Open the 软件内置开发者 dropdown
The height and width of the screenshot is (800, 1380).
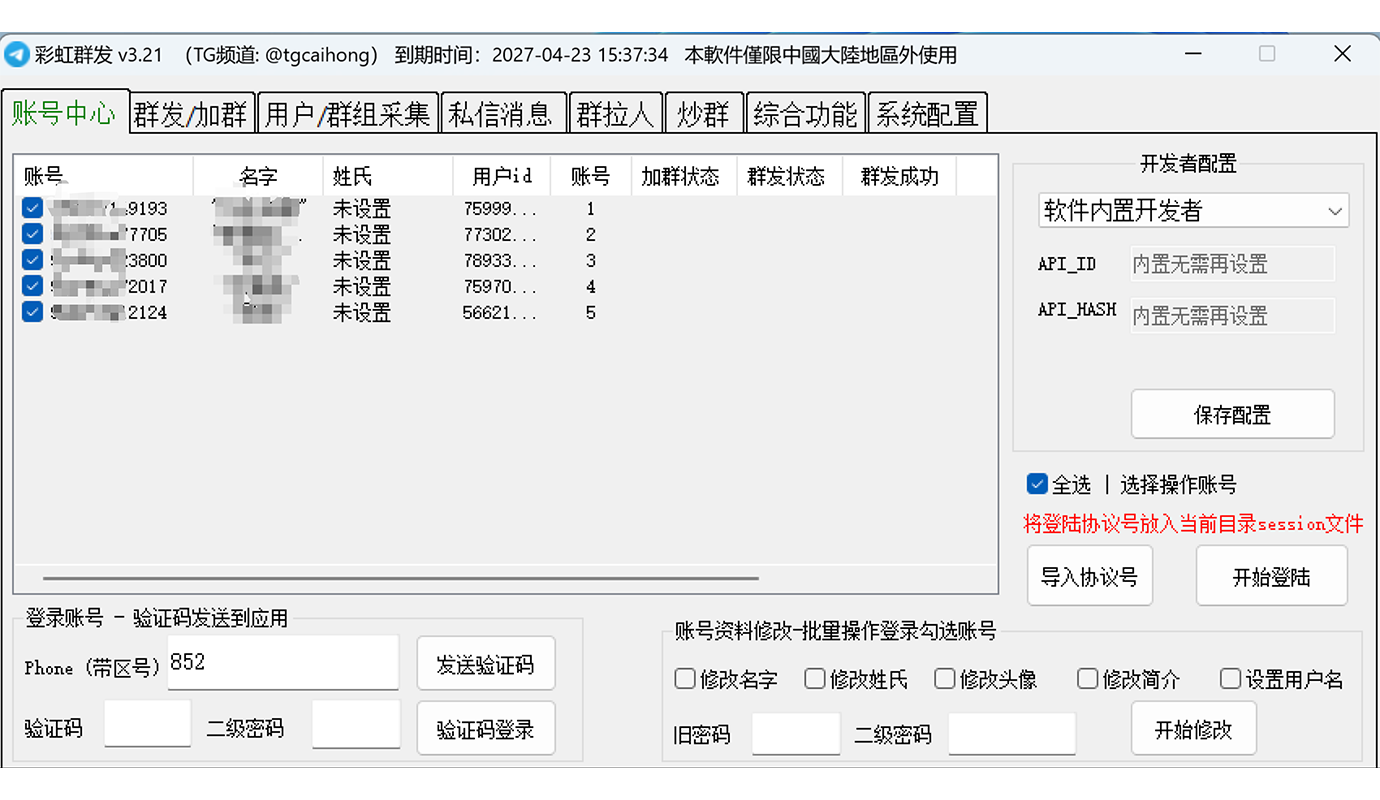1193,211
